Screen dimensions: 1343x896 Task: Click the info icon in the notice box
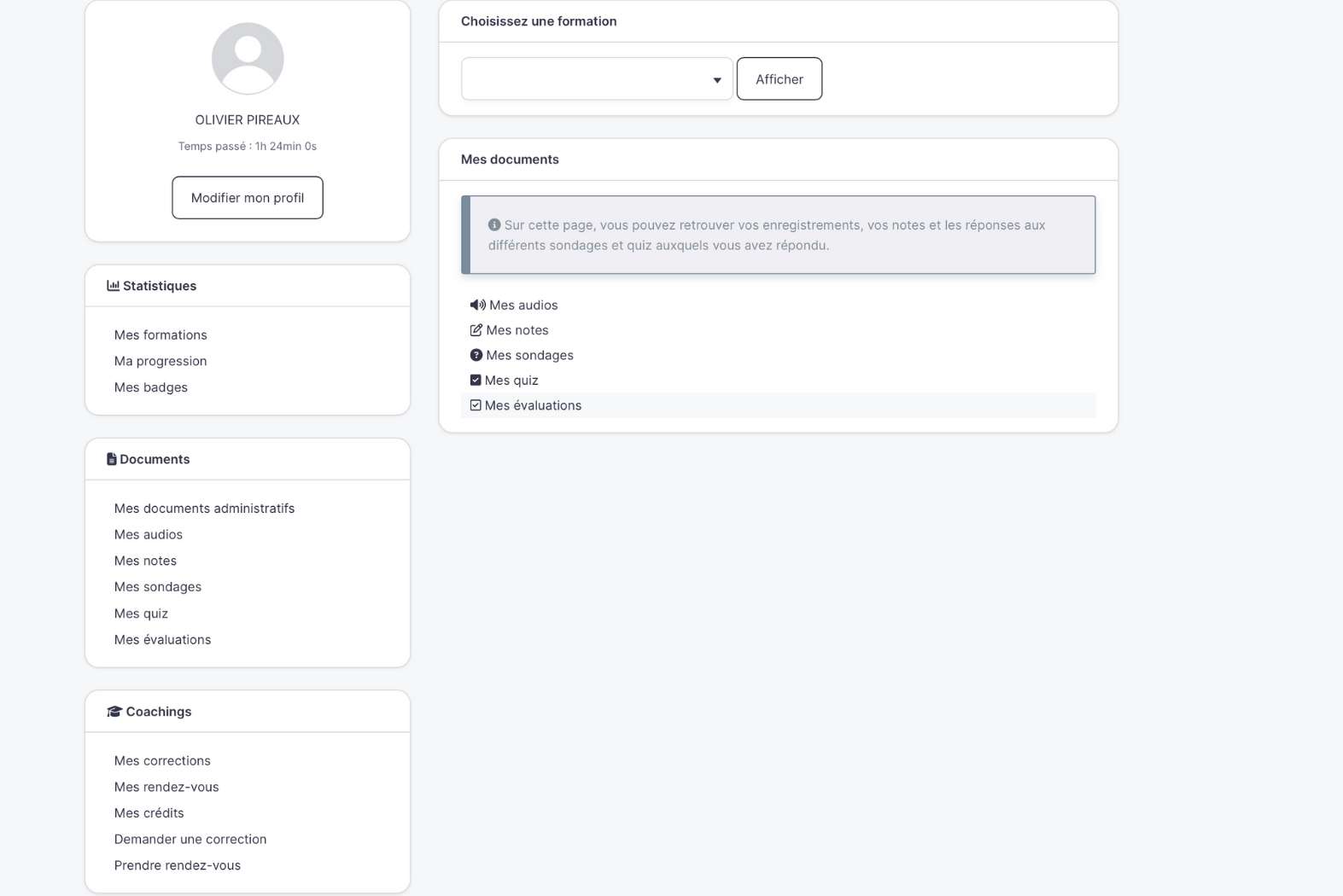[494, 225]
